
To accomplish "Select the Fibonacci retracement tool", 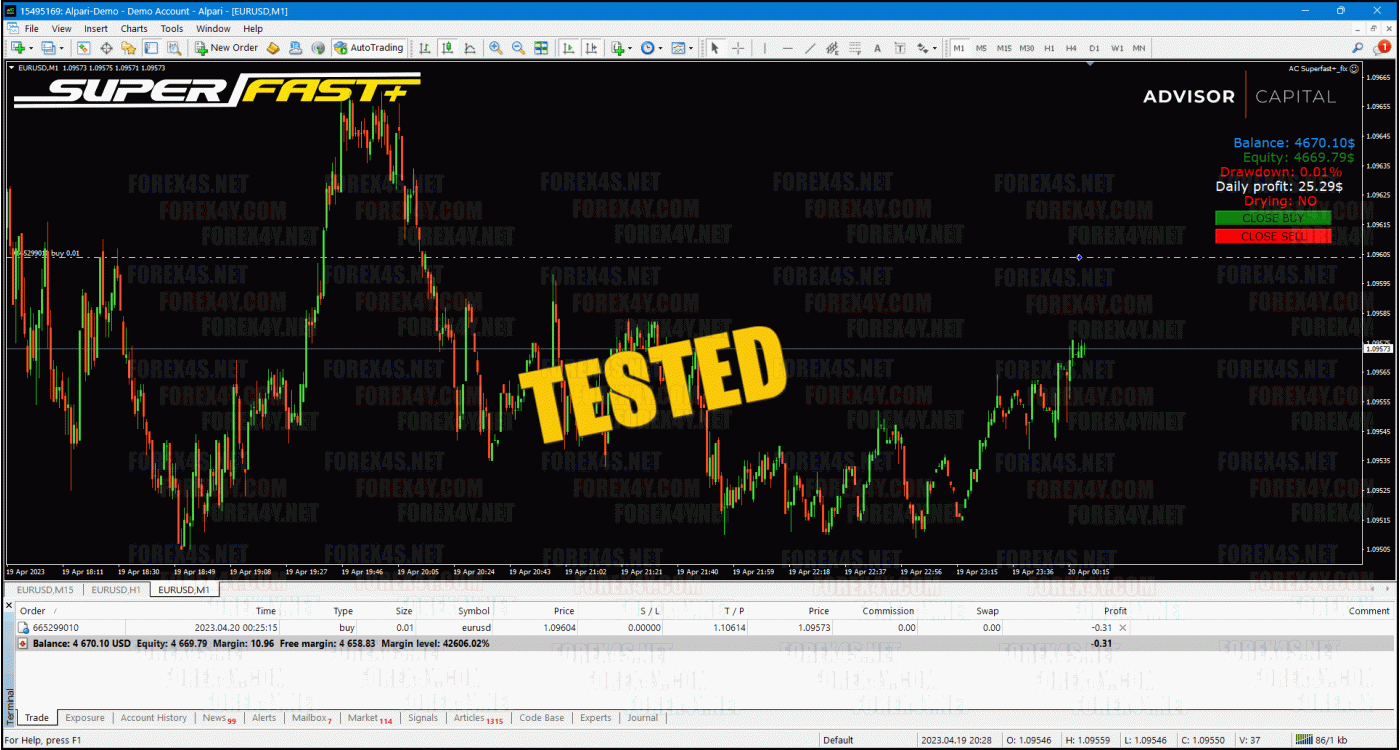I will click(x=855, y=47).
